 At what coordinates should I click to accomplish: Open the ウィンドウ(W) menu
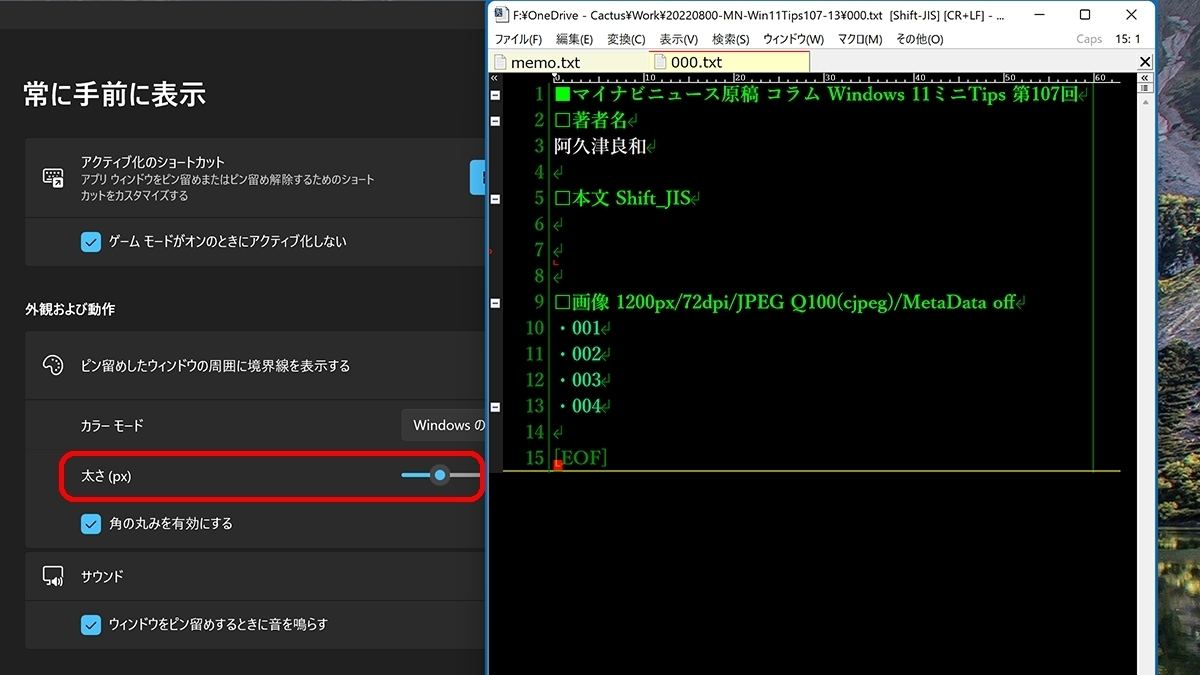point(793,39)
